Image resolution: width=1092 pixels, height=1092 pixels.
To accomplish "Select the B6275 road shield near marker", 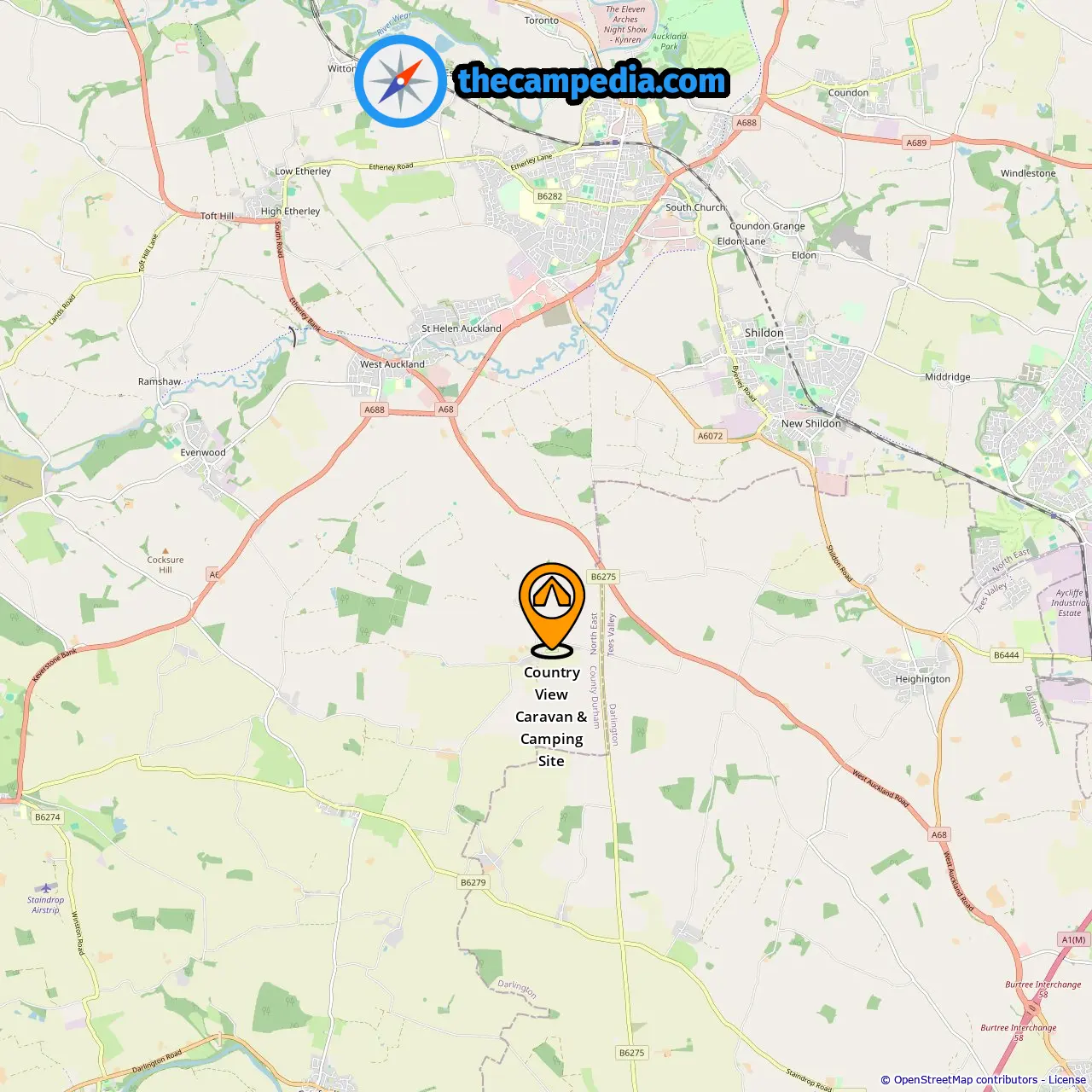I will coord(603,577).
